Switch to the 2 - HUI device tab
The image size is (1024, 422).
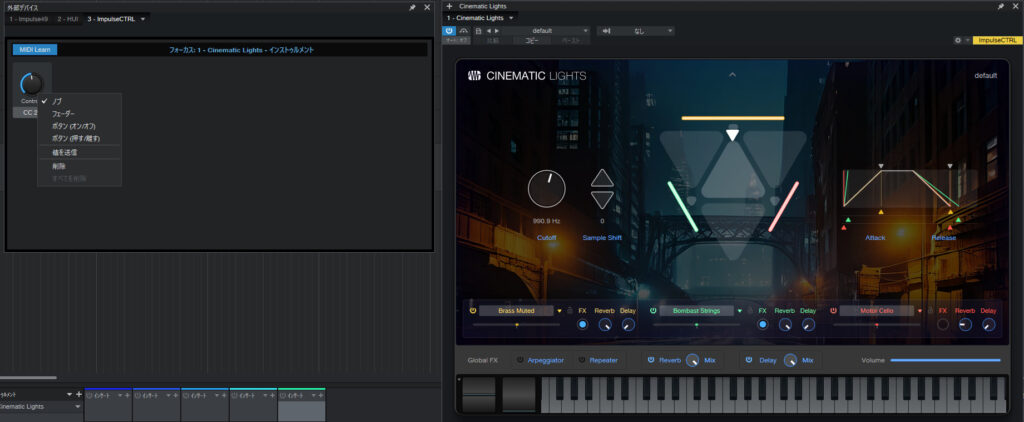(68, 19)
